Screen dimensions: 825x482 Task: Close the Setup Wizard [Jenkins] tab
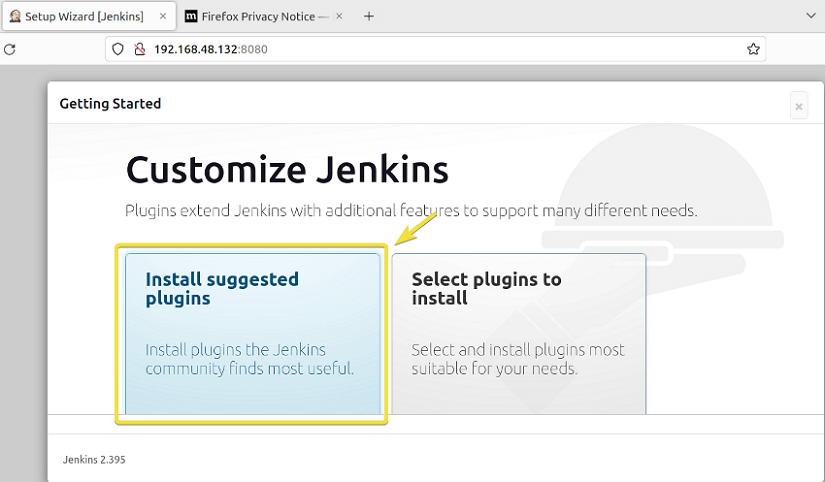click(x=163, y=16)
